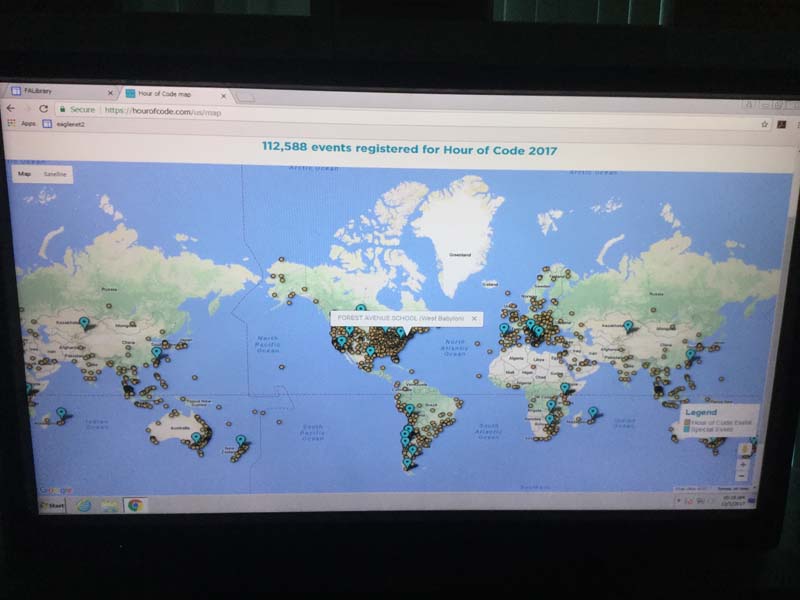Click the teal marker pointing to West Babylon
The width and height of the screenshot is (800, 600).
(x=401, y=332)
